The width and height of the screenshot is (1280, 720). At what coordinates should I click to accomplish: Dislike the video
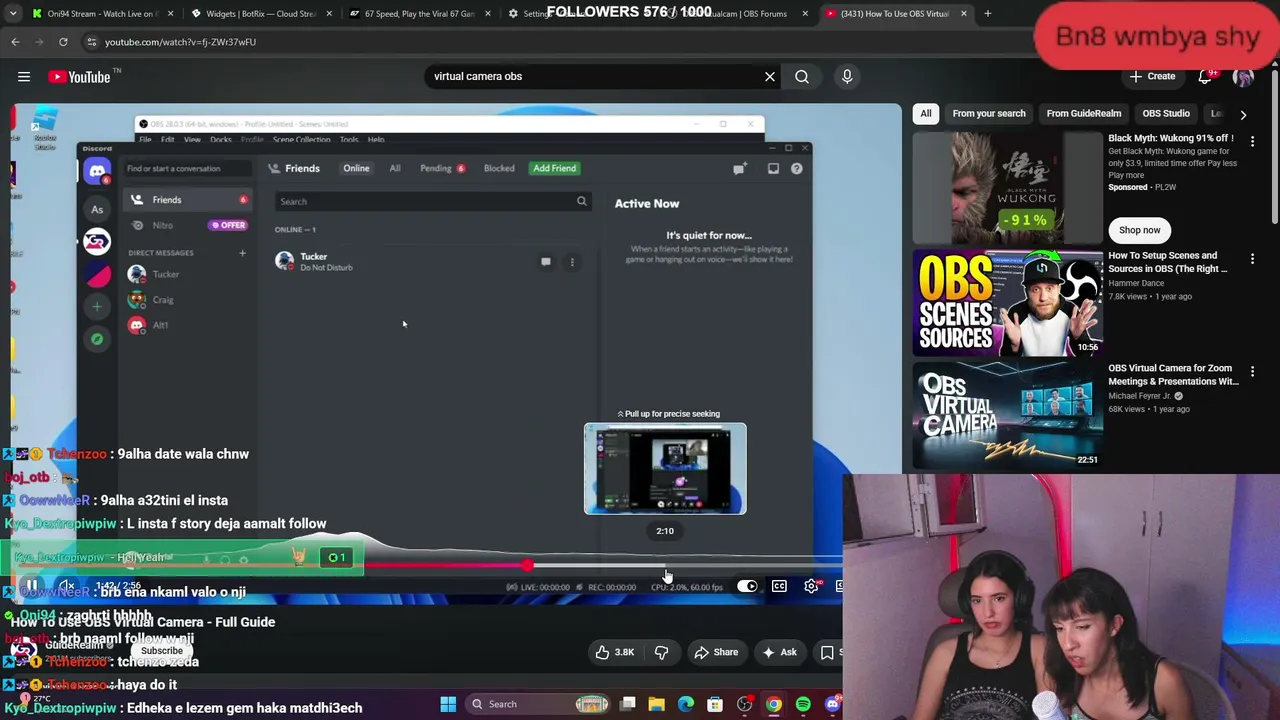point(661,652)
